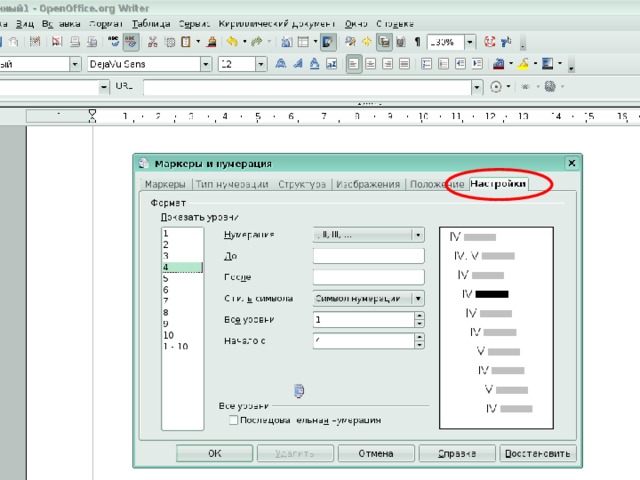The width and height of the screenshot is (640, 480).
Task: Click the Increase Indent icon
Action: pos(477,64)
